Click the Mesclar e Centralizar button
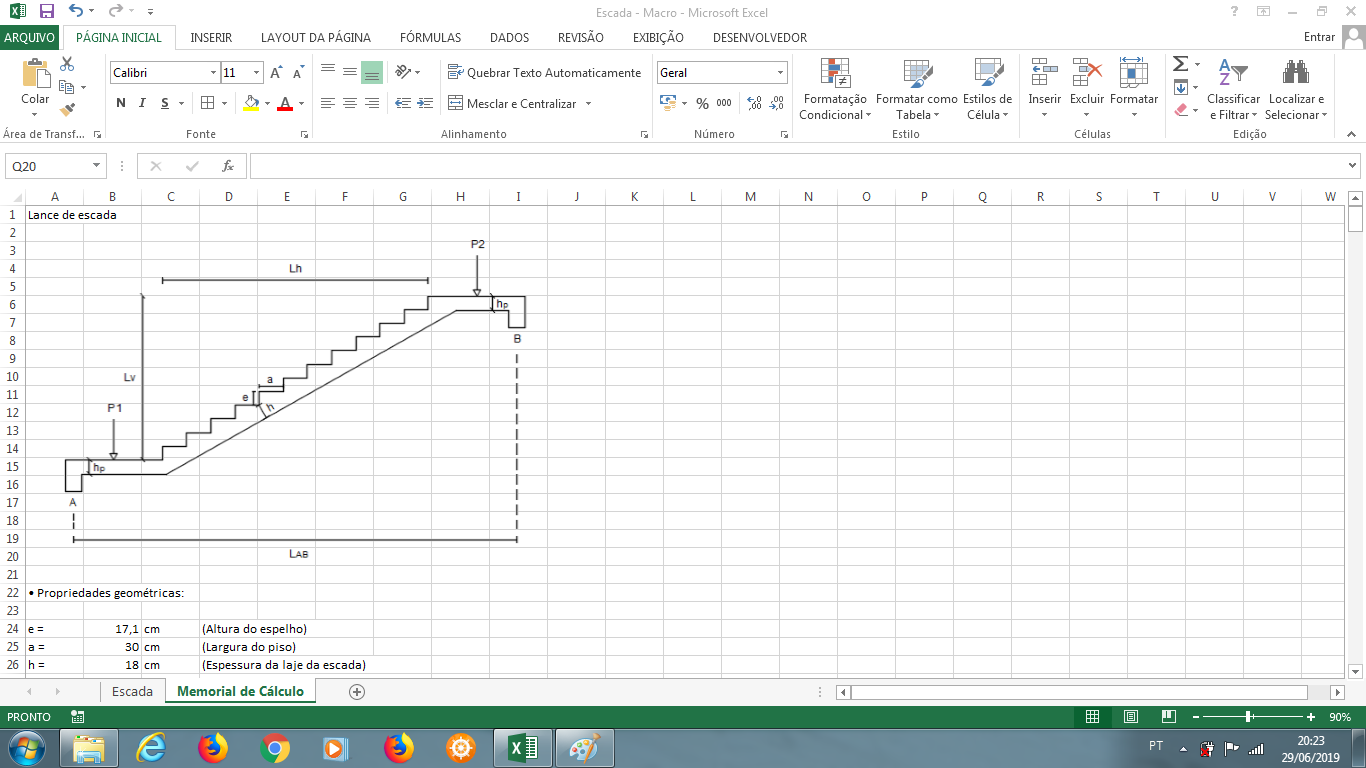Viewport: 1366px width, 768px height. click(x=520, y=103)
